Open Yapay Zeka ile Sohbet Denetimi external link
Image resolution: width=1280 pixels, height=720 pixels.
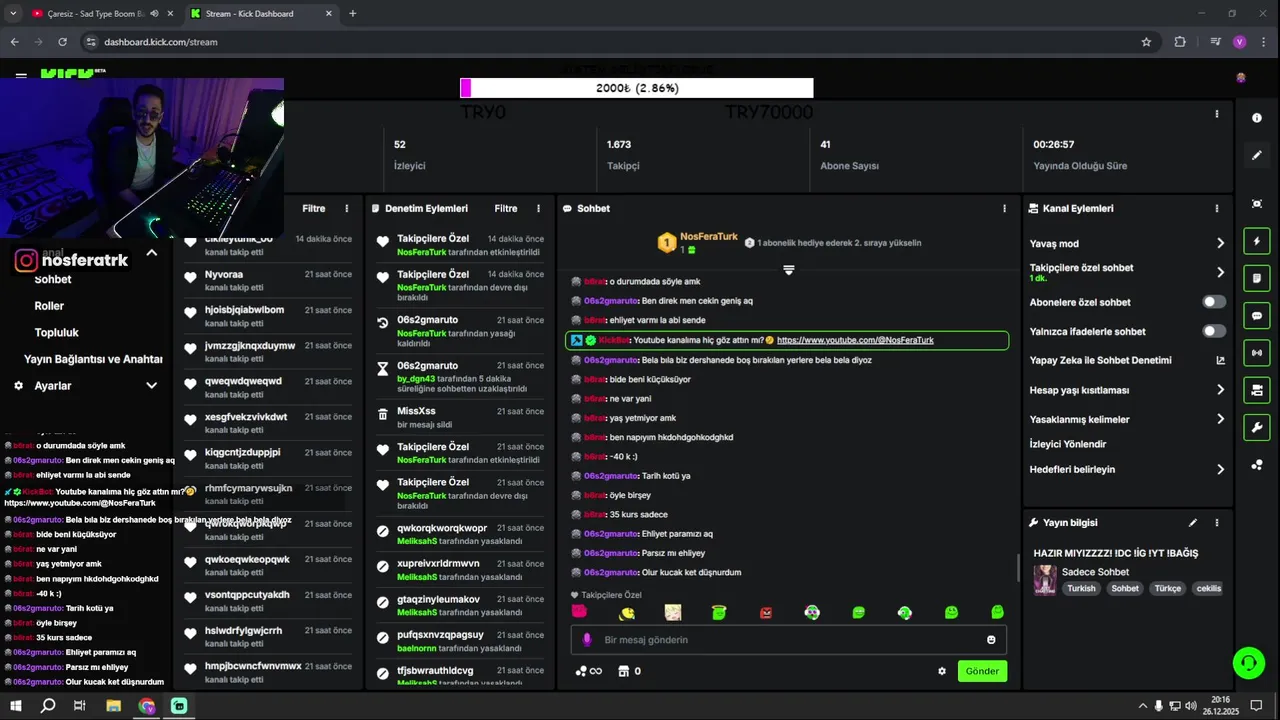[x=1220, y=361]
